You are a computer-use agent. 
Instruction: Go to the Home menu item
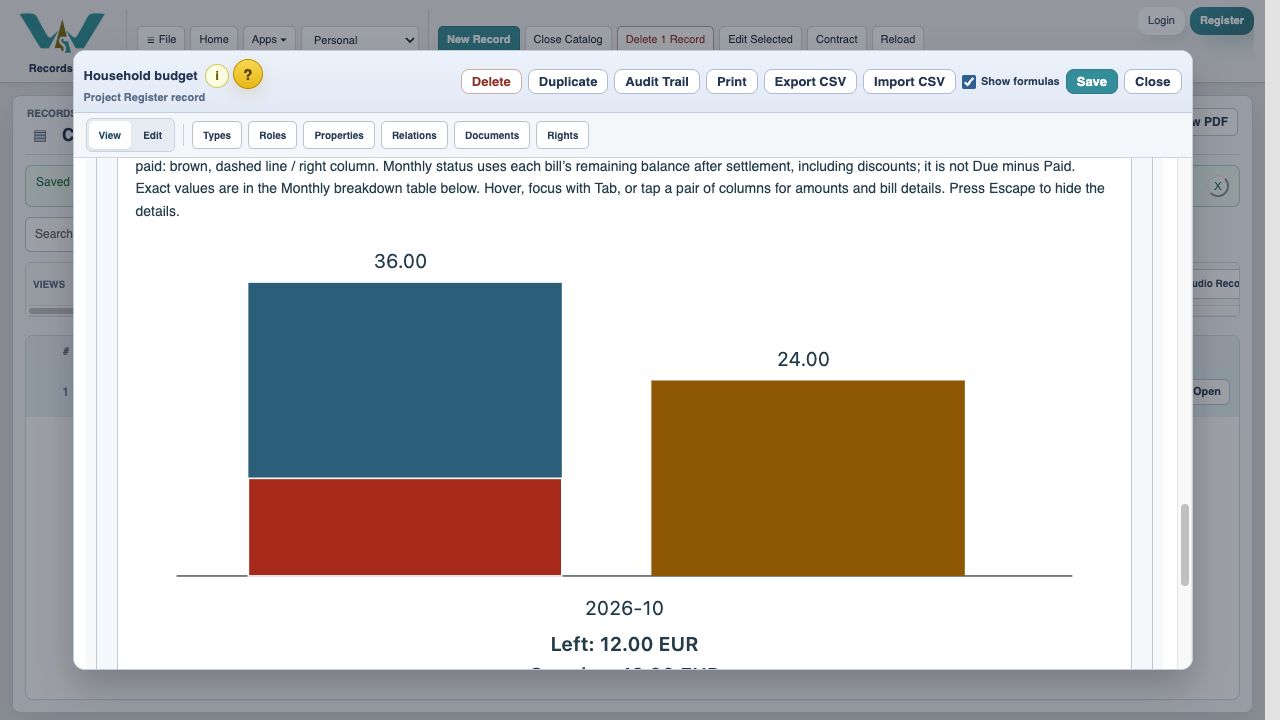[214, 39]
